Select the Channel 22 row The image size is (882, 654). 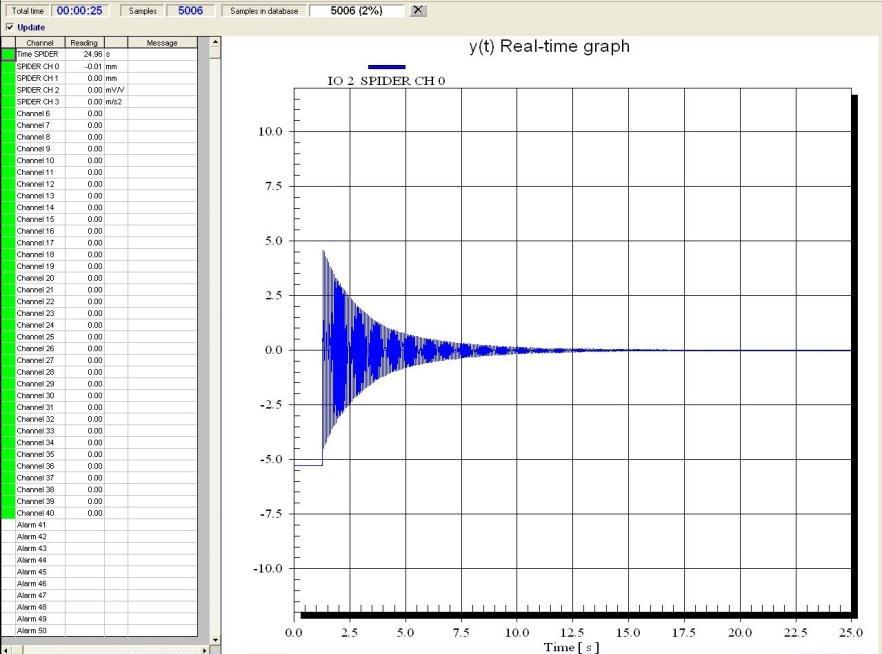(99, 301)
